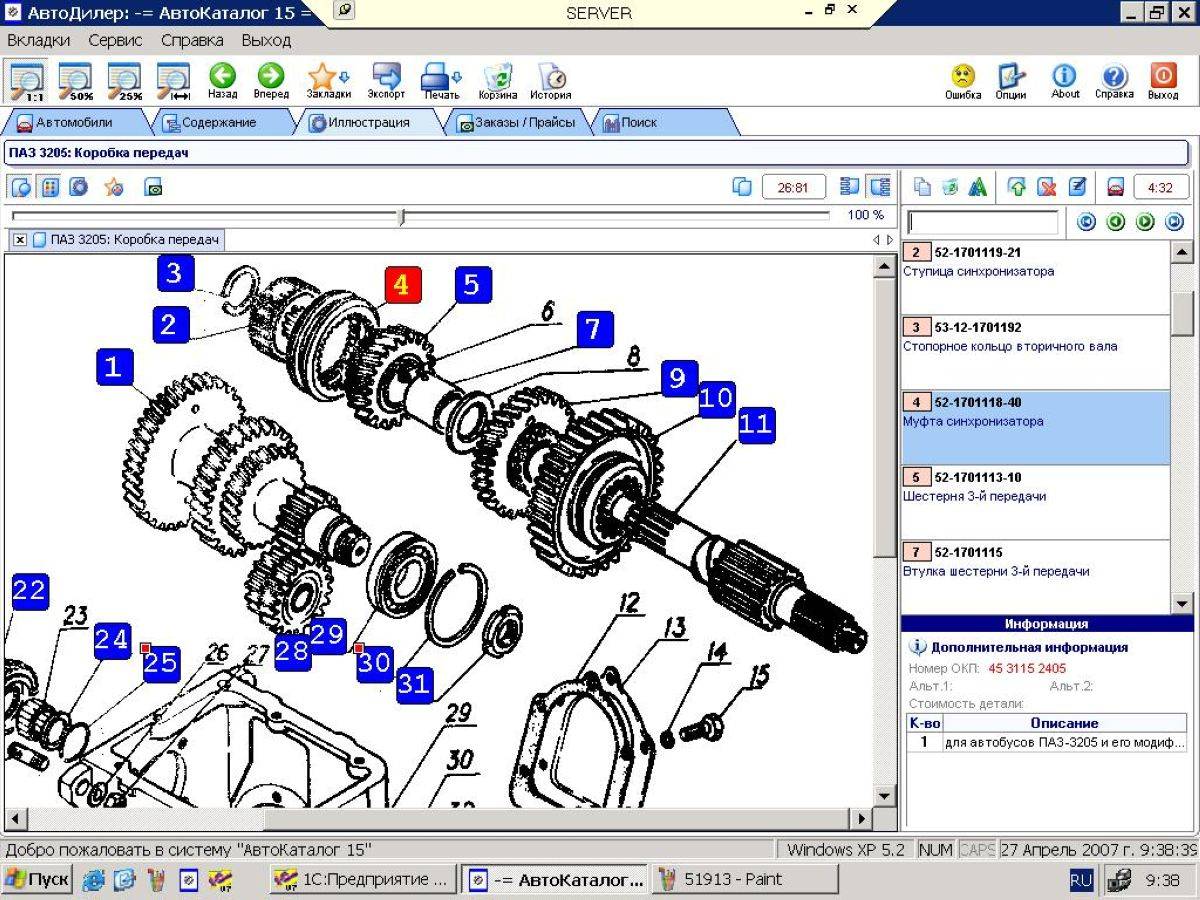Toggle the callout labels grid button

50,187
